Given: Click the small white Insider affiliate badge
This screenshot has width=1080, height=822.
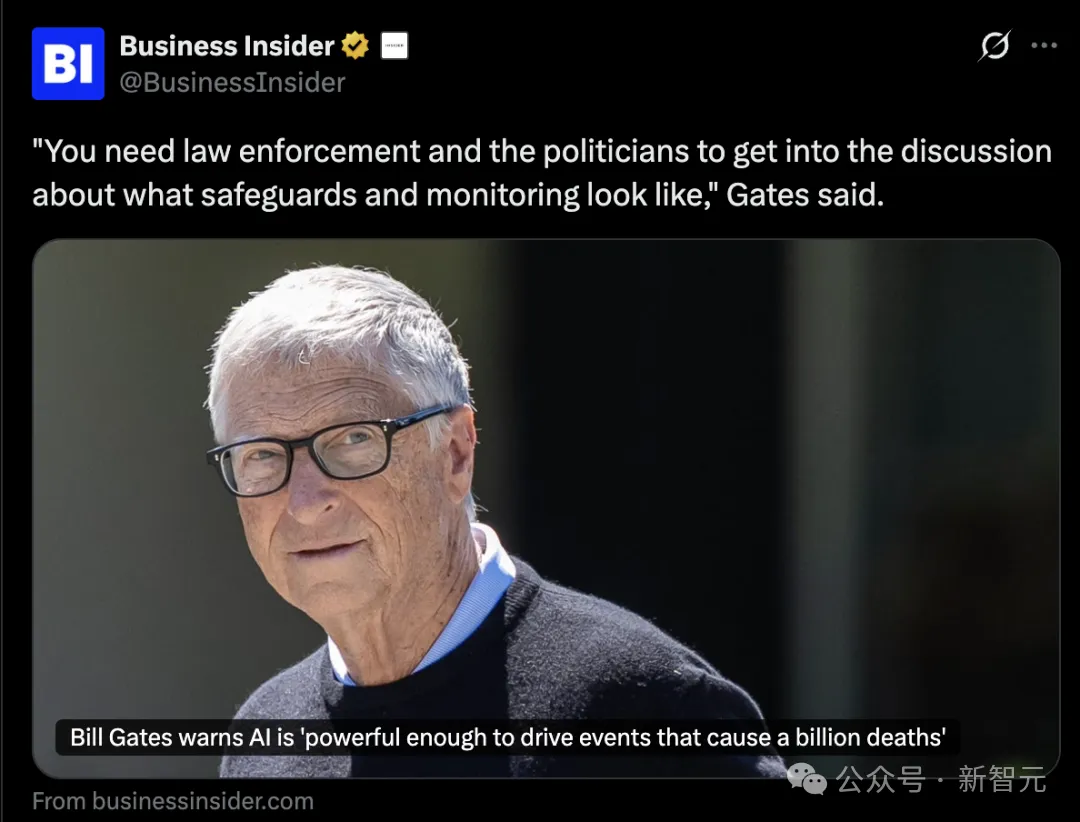Looking at the screenshot, I should click(x=395, y=45).
